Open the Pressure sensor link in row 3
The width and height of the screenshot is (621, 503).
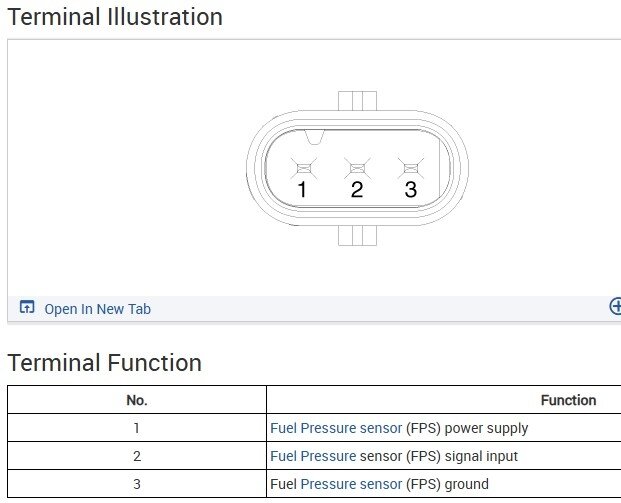click(x=352, y=484)
